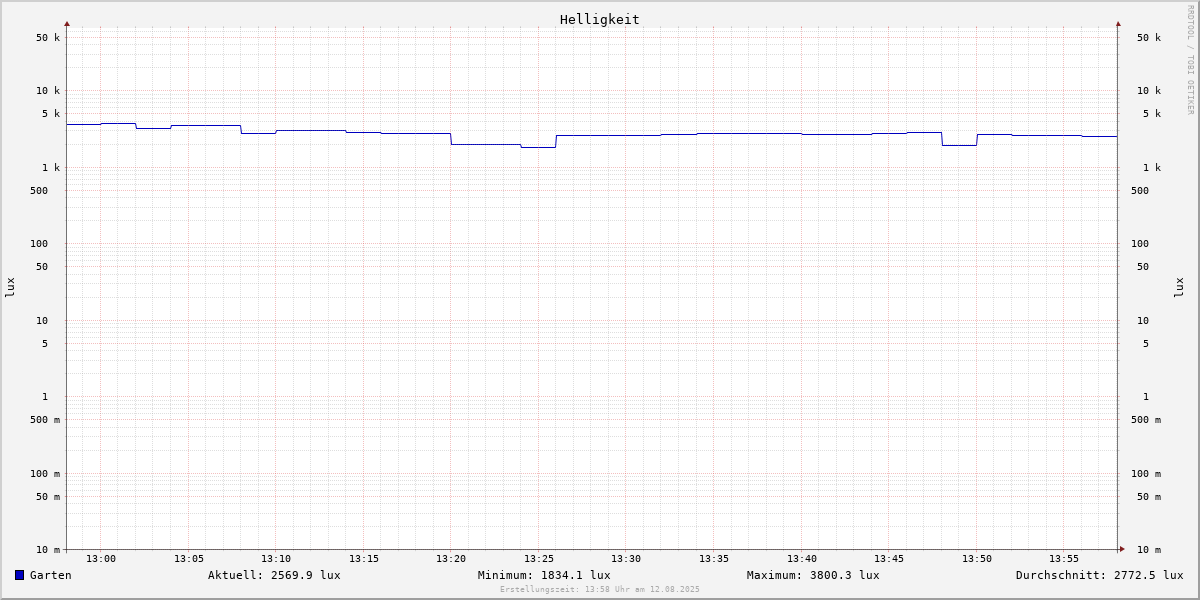Click the '10 m' label on right axis
Screen dimensions: 1200x600
pos(1149,550)
